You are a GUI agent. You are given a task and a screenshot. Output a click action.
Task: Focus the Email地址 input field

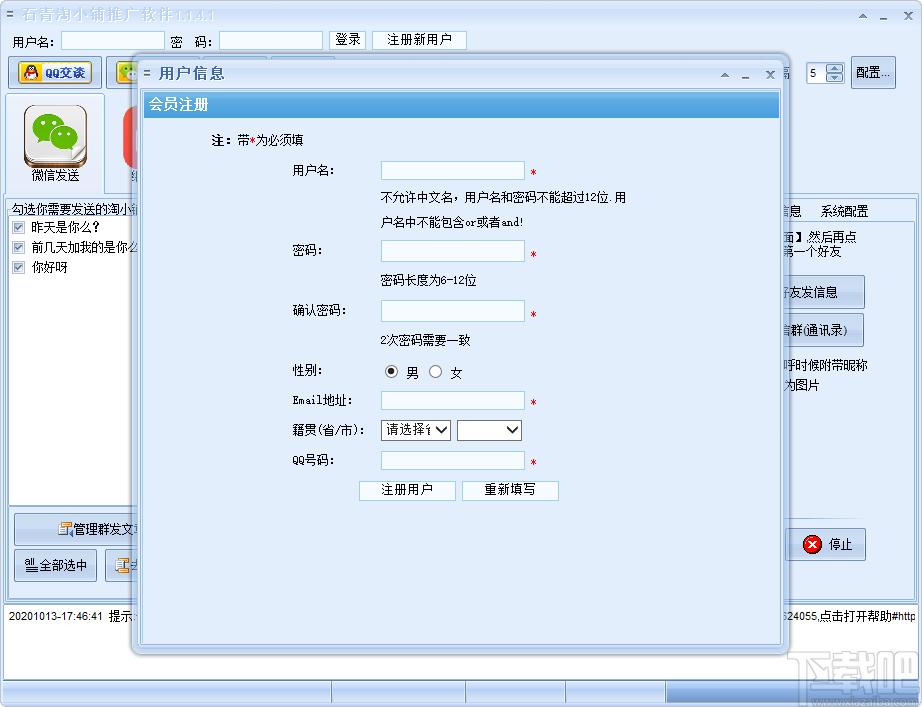[453, 401]
